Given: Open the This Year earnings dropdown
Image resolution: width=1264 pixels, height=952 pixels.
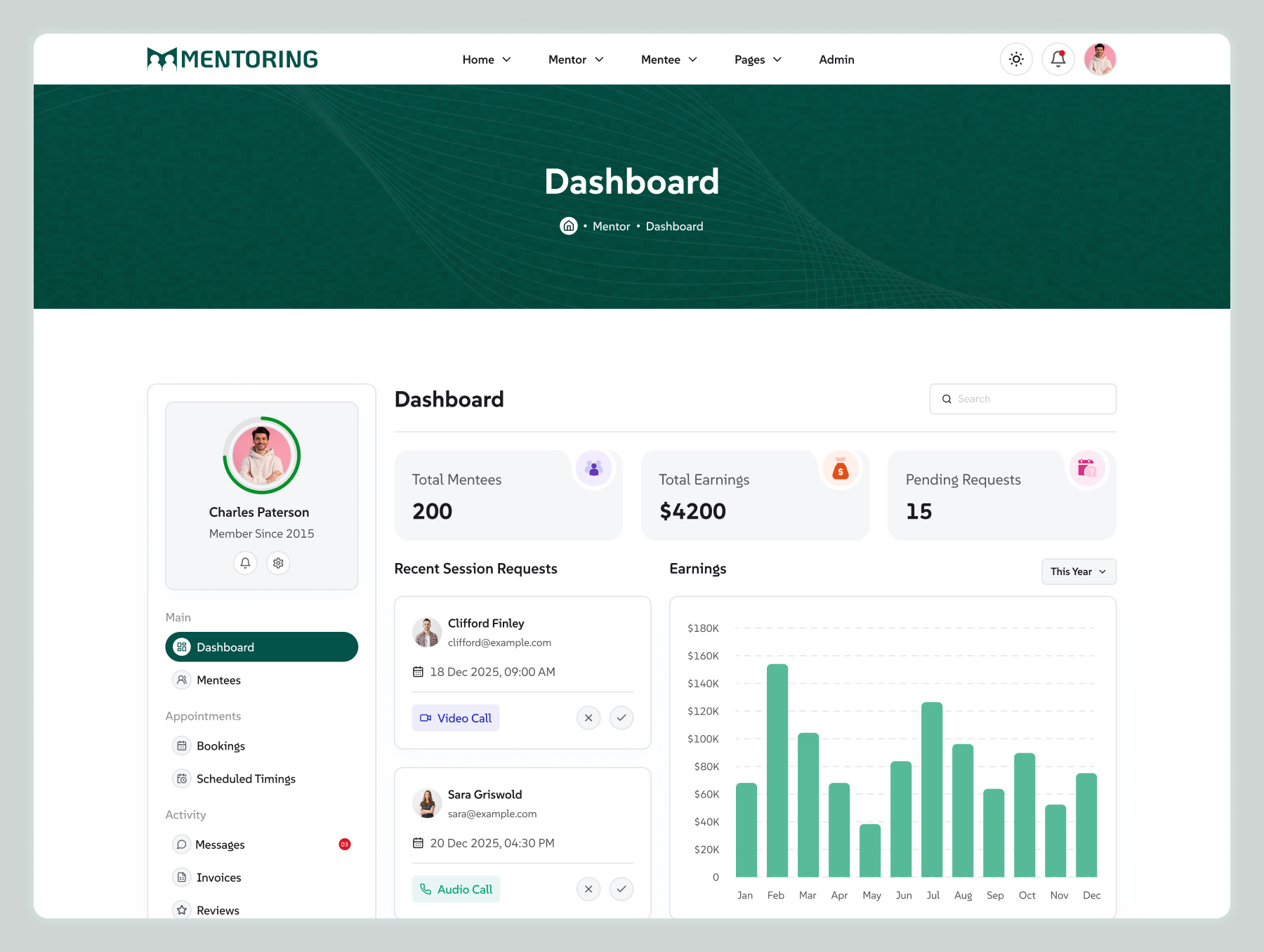Looking at the screenshot, I should (1078, 571).
